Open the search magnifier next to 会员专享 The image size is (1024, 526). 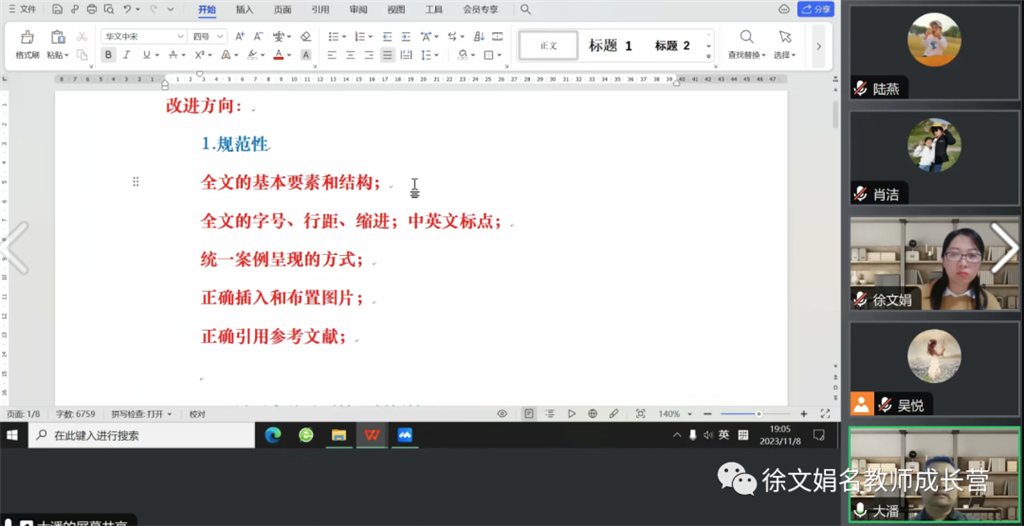tap(526, 9)
